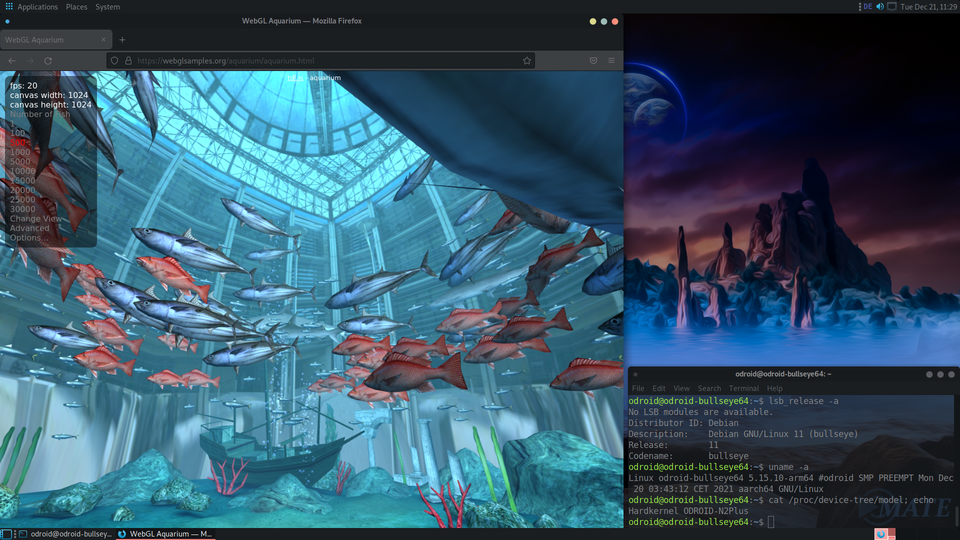Select 30000 fish option

22,209
